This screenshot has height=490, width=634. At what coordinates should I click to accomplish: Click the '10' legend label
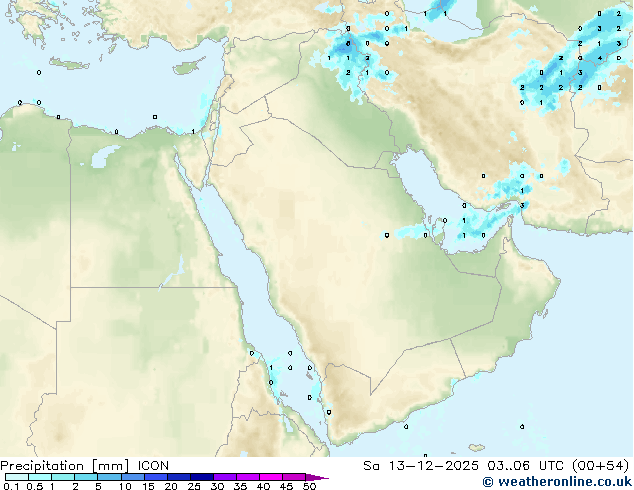125,486
